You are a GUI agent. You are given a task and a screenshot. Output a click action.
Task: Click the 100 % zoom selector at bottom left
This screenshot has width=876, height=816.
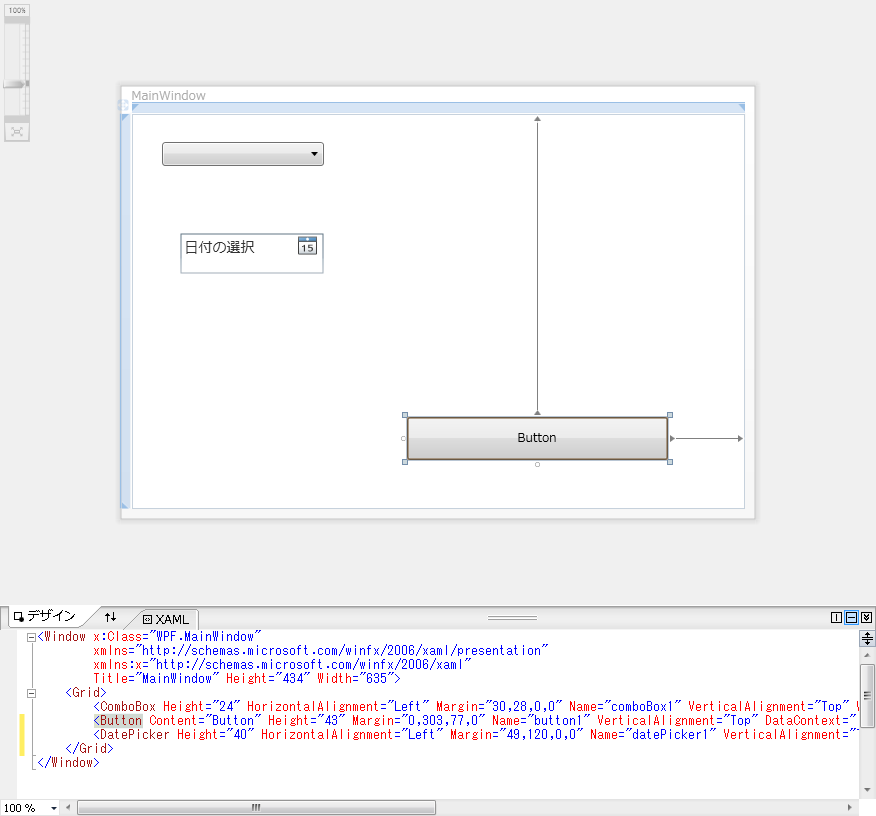pyautogui.click(x=25, y=807)
